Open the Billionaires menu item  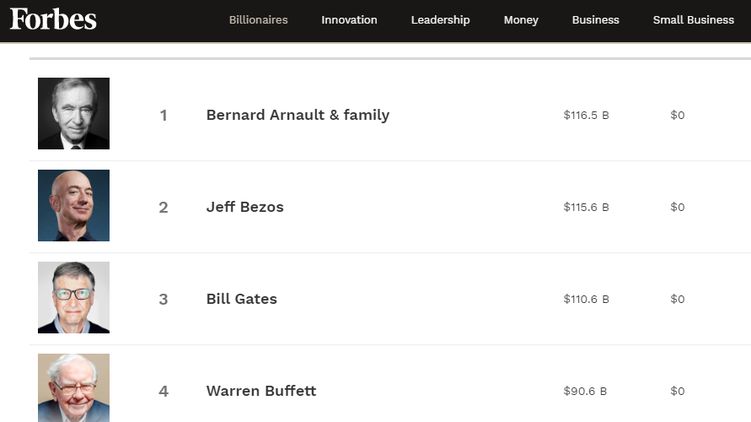click(x=258, y=20)
